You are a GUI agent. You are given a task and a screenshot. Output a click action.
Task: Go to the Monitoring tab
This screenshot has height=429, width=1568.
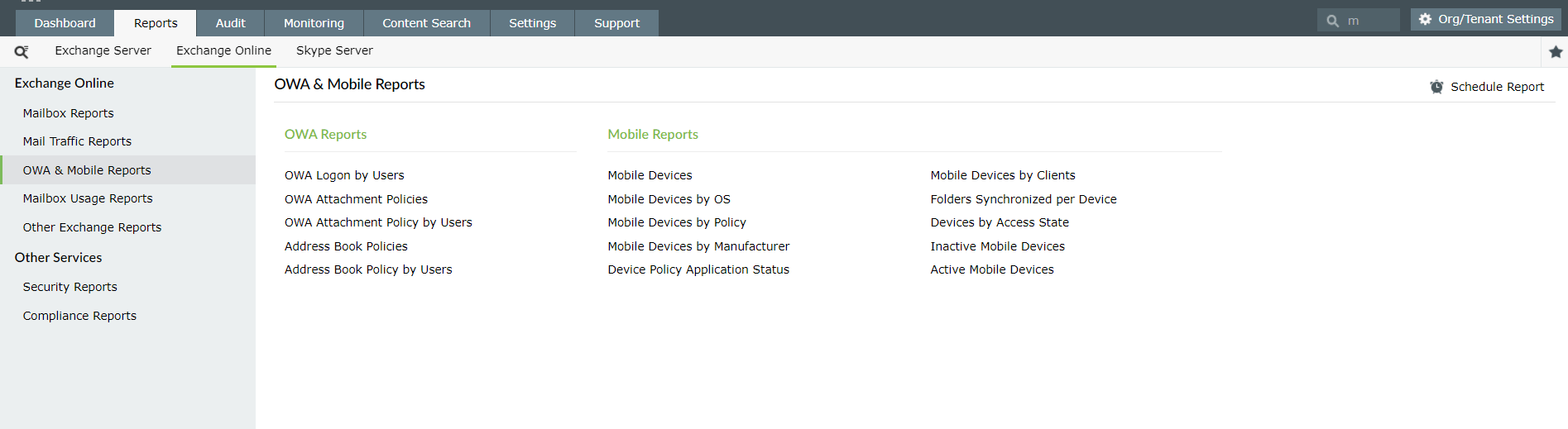pos(314,23)
